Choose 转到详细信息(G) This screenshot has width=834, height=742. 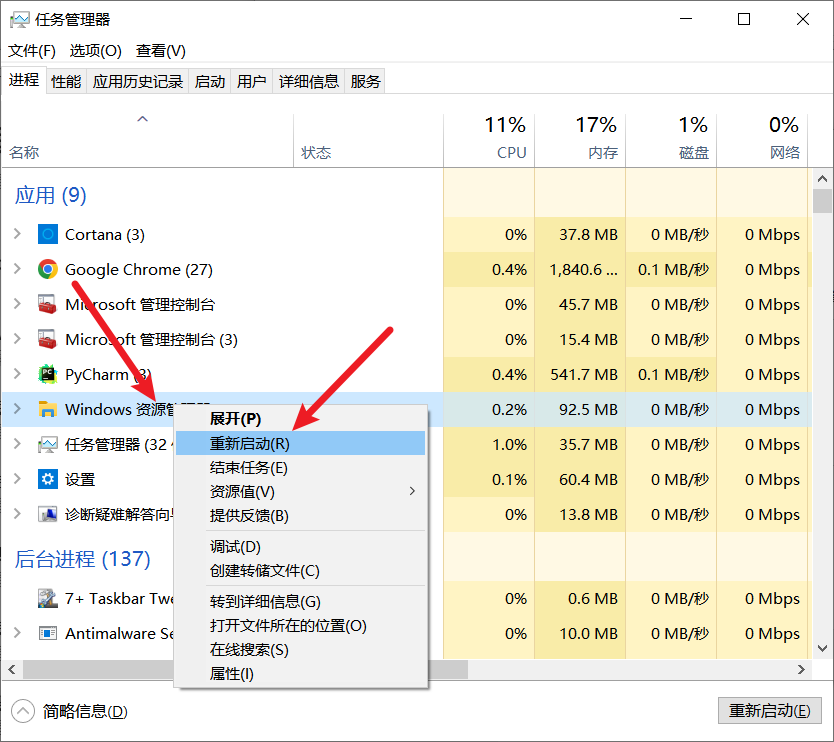(x=301, y=602)
